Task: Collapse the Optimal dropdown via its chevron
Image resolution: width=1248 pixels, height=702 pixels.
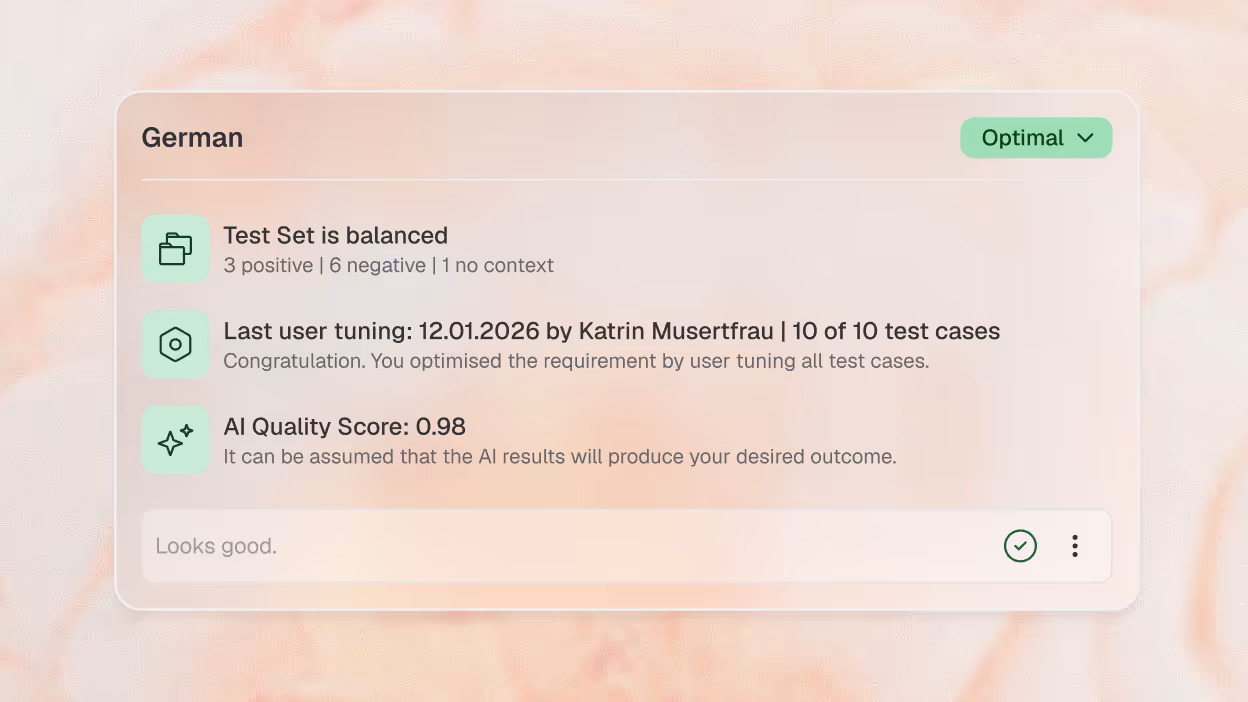Action: click(x=1084, y=138)
